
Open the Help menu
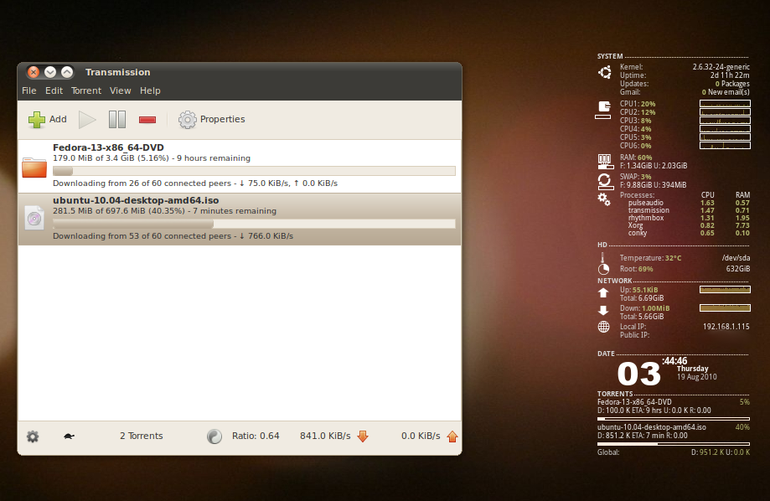pyautogui.click(x=150, y=91)
